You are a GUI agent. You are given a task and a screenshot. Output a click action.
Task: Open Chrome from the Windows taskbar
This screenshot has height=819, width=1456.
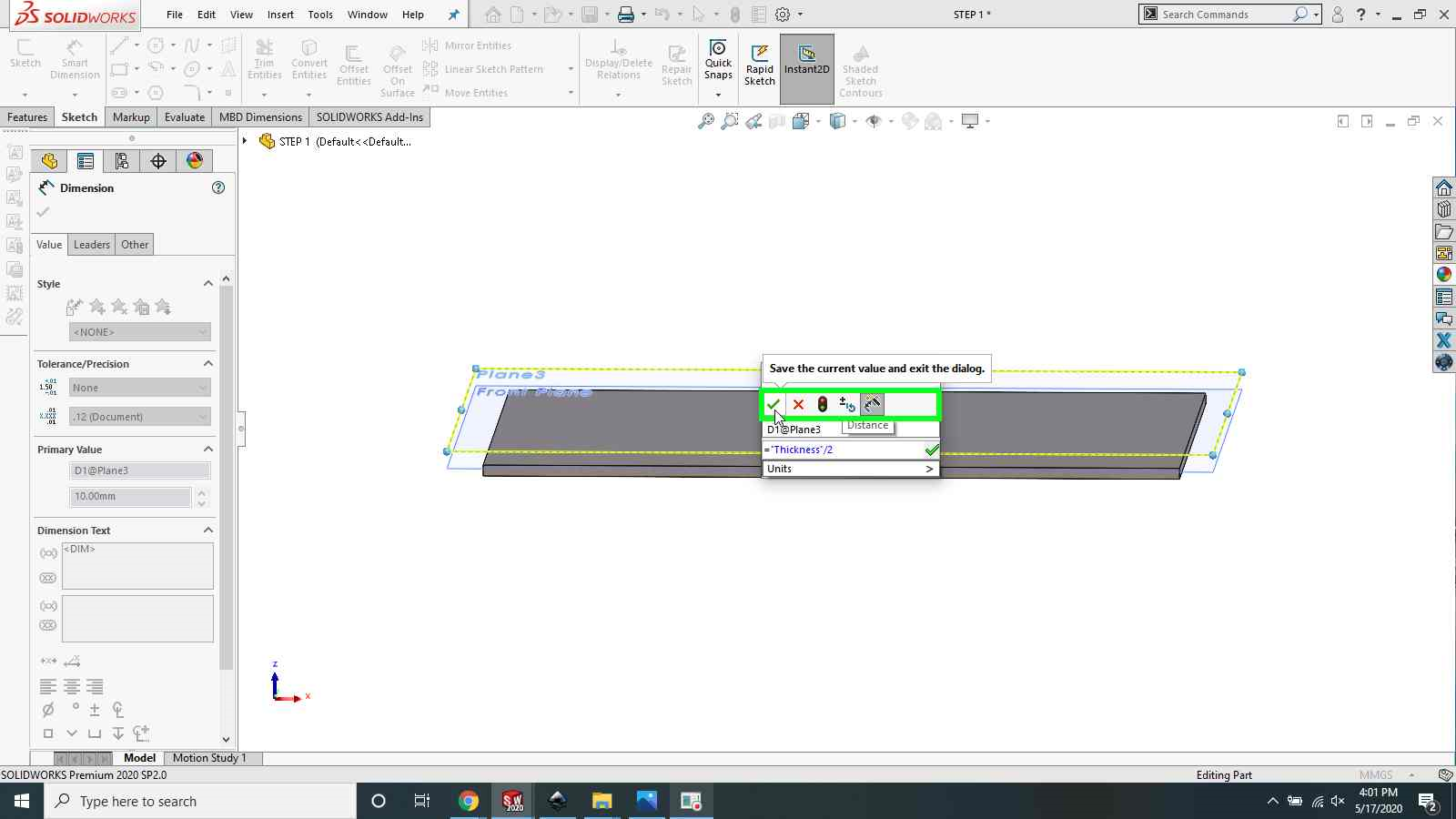point(468,801)
